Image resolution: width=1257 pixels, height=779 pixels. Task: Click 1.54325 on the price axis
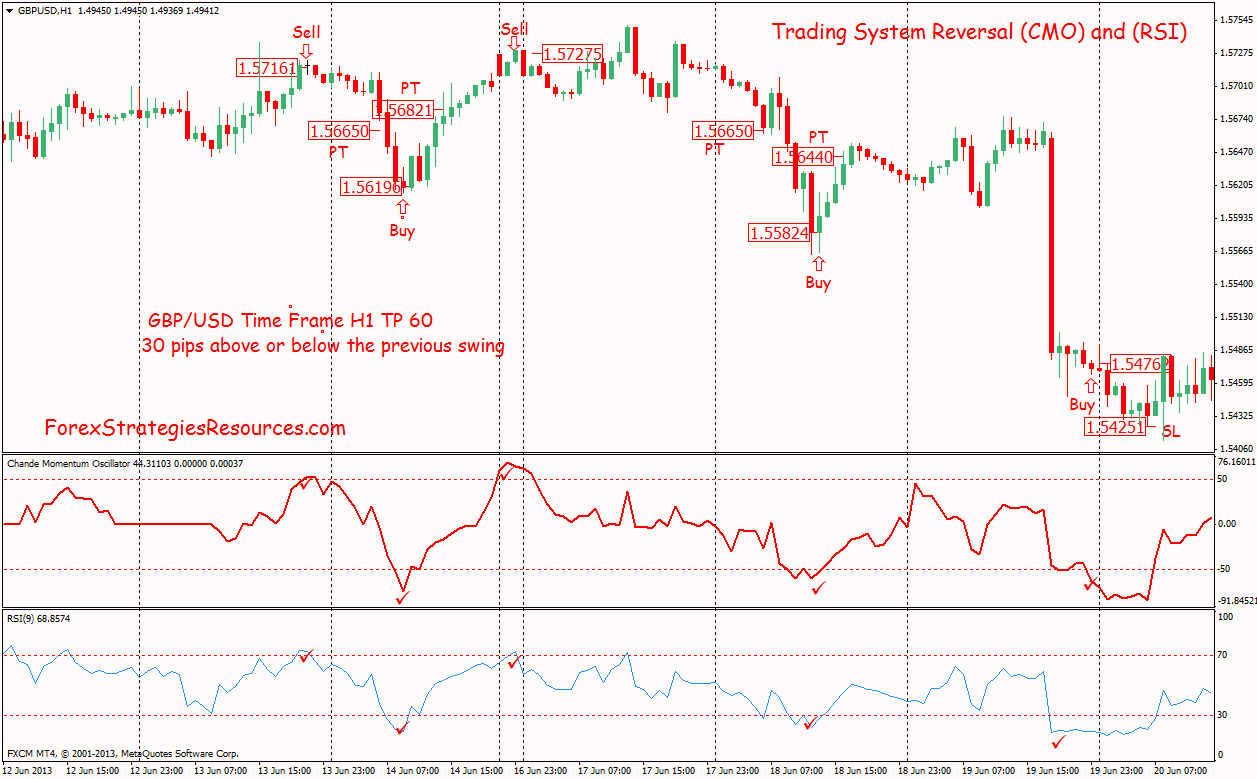point(1237,415)
